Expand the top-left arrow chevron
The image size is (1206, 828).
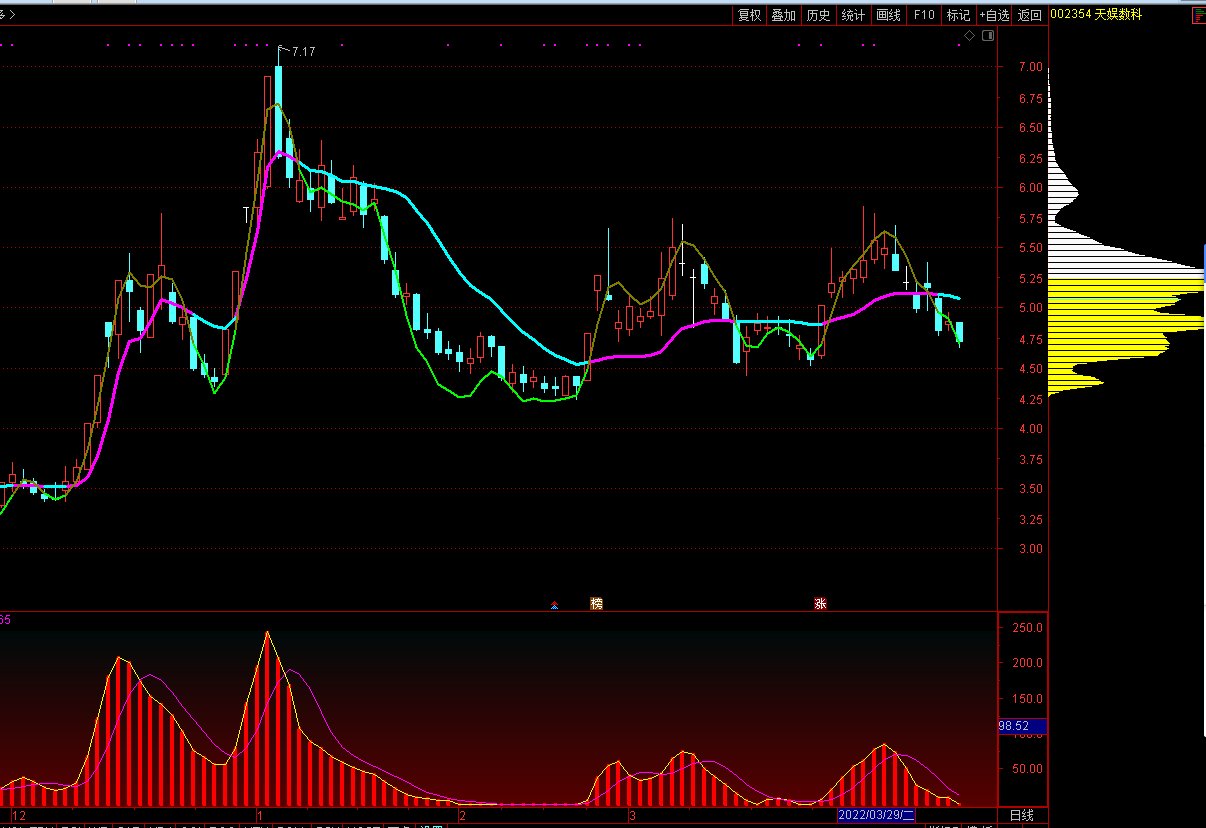[12, 15]
